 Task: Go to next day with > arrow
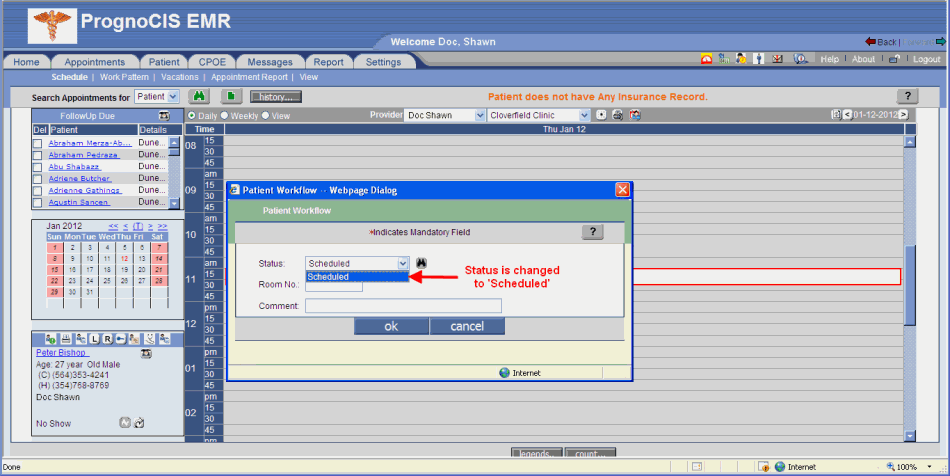pos(903,114)
